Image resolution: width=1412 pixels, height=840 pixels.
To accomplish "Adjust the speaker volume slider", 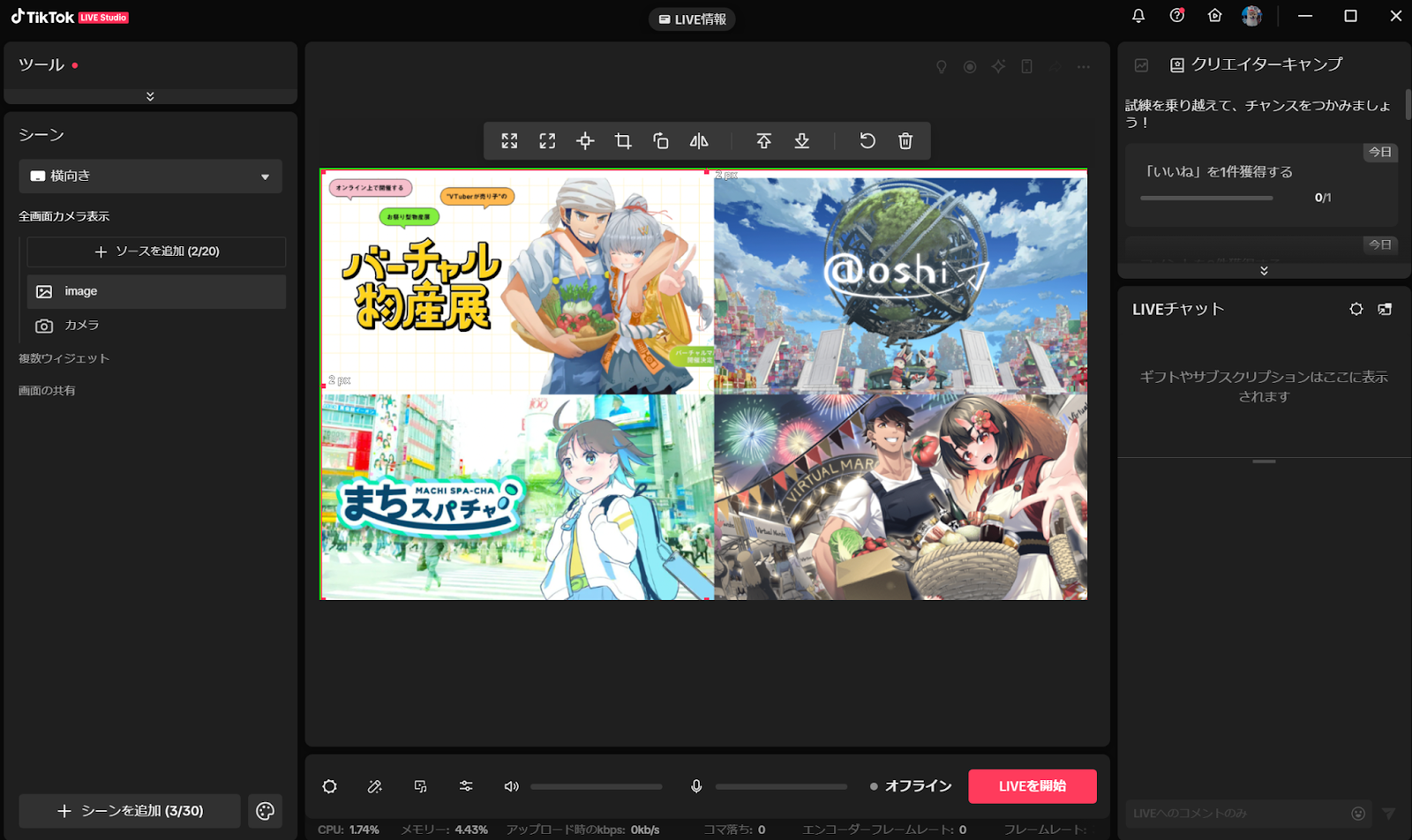I will [597, 786].
